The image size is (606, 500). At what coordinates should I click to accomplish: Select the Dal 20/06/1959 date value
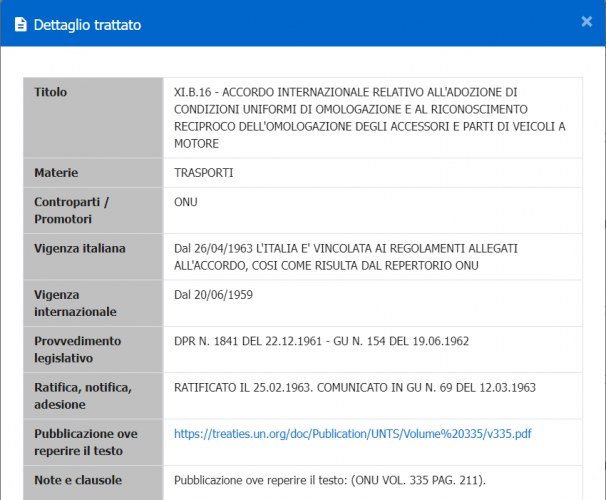click(217, 295)
